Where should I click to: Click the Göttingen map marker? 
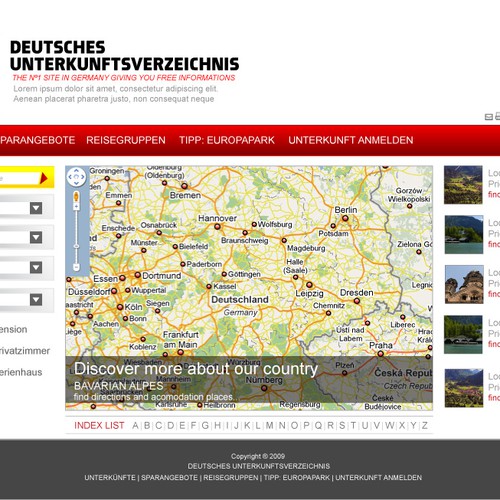point(224,274)
